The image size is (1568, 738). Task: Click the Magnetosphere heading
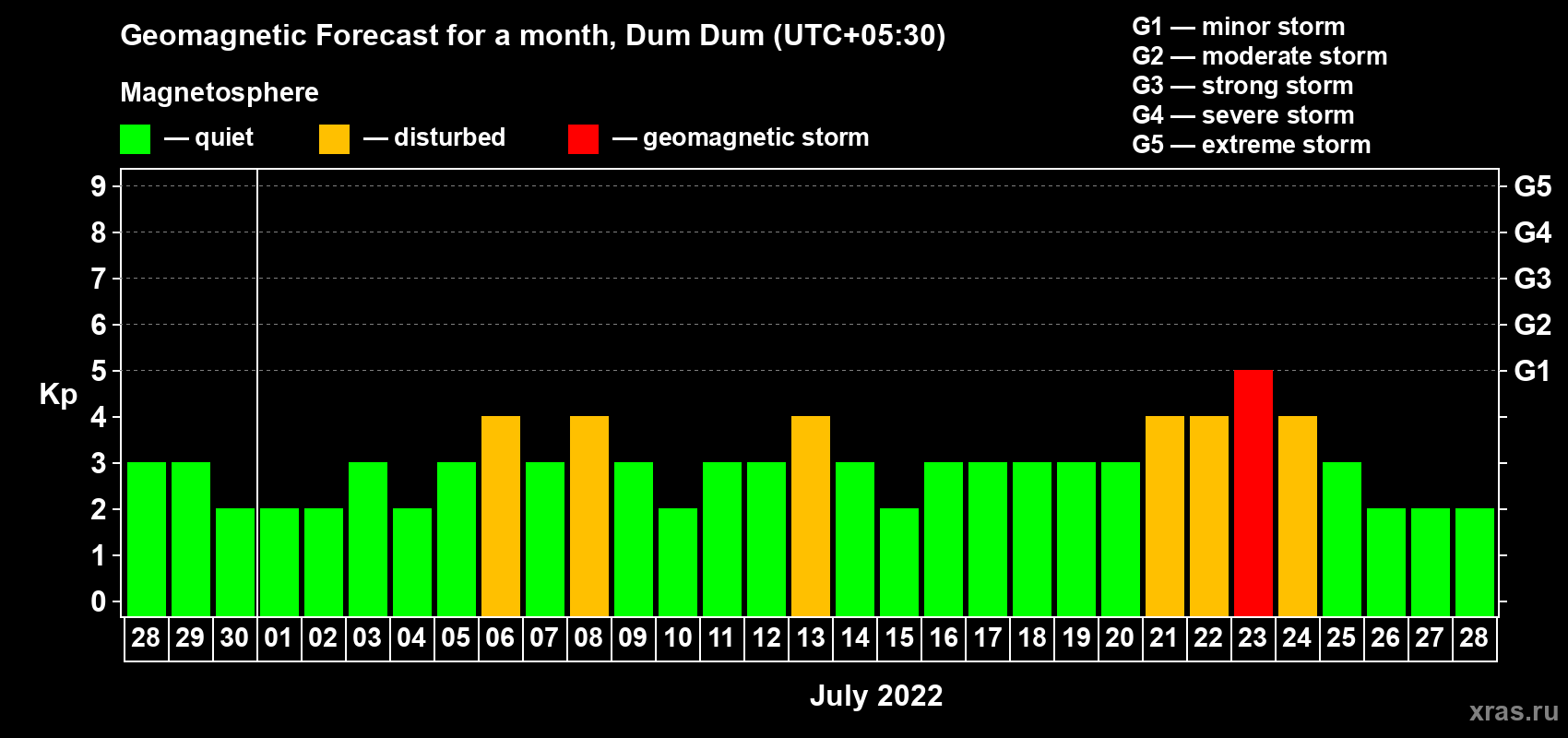(x=220, y=92)
